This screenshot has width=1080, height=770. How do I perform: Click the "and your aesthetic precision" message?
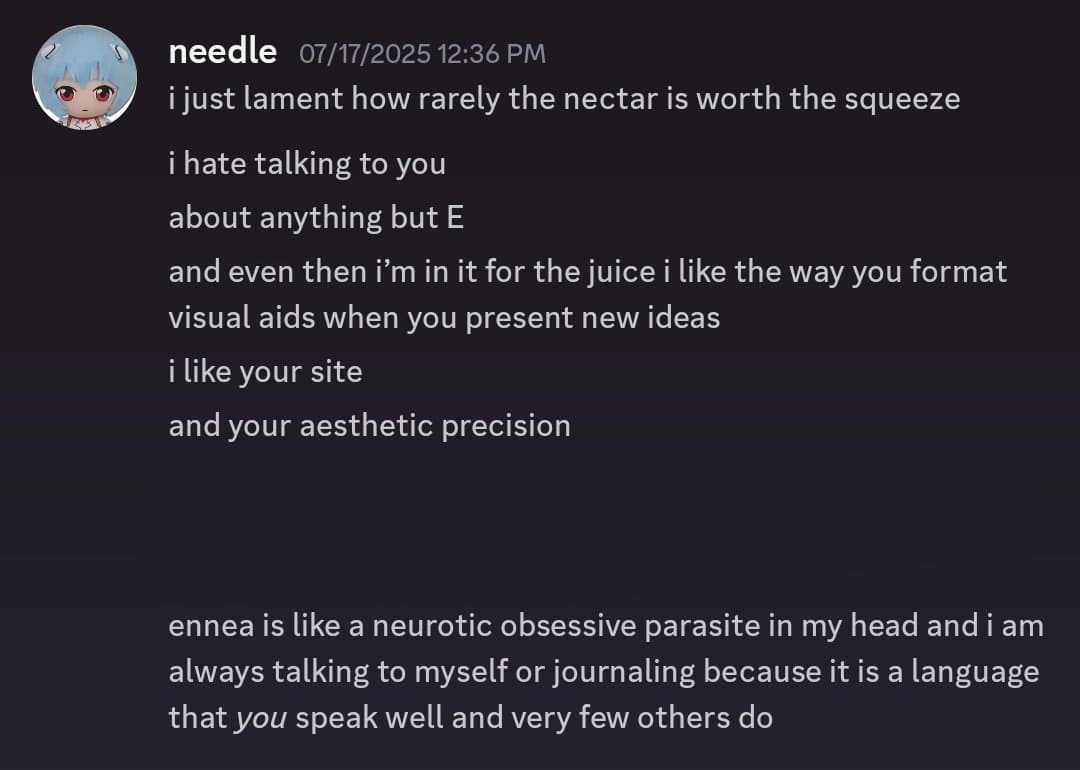[369, 426]
